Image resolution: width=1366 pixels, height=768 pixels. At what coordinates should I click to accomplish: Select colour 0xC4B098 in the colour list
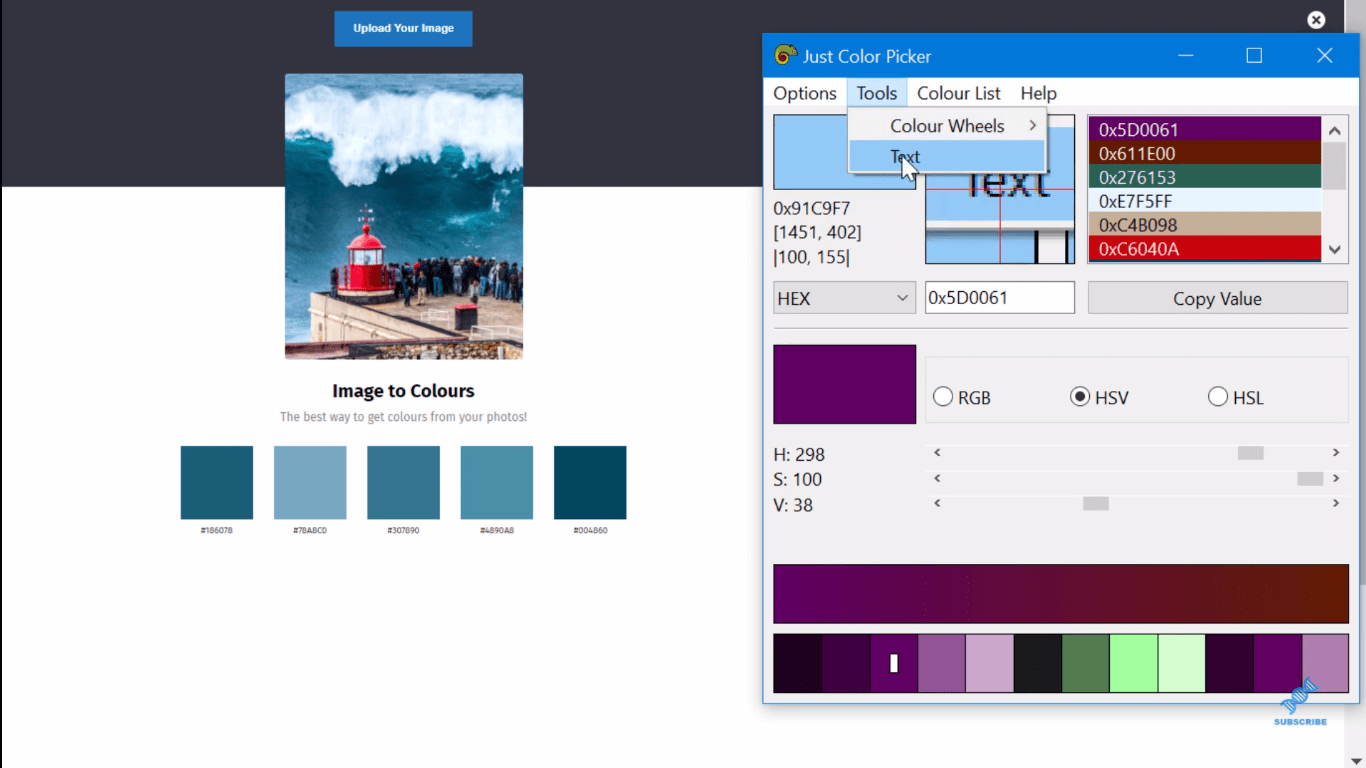1205,225
